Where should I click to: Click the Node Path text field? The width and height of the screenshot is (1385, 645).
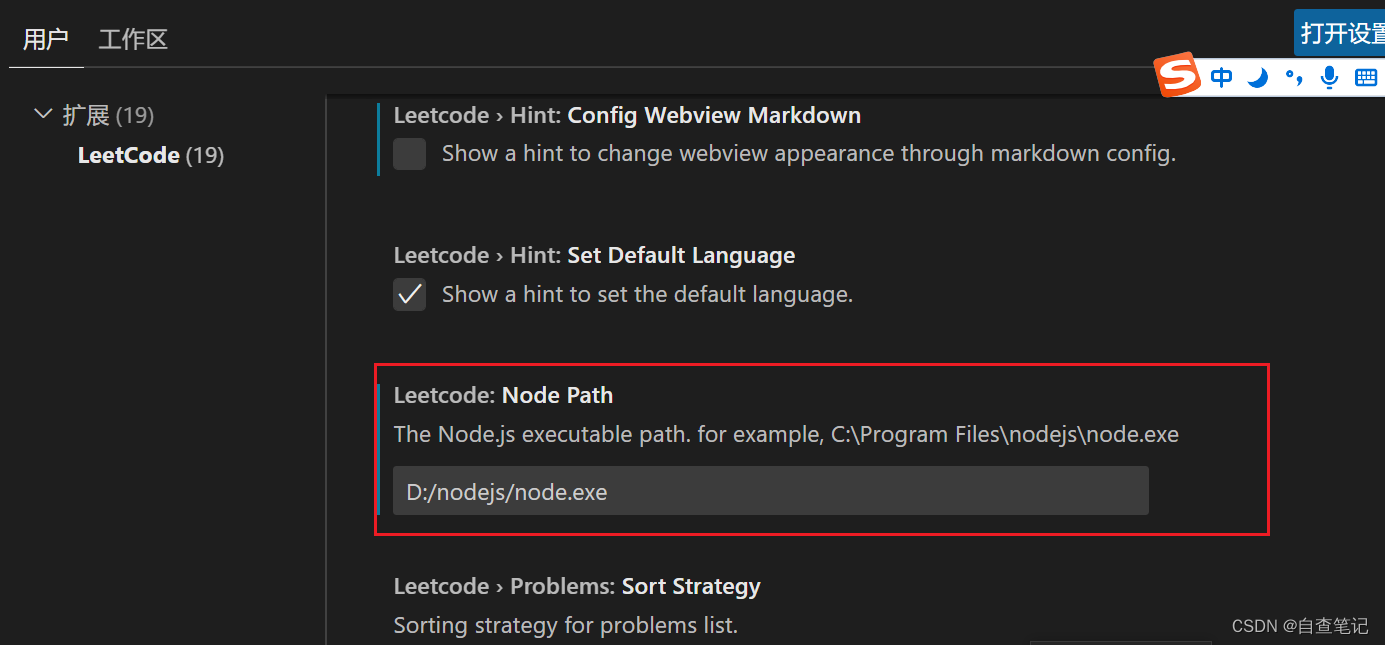point(770,491)
